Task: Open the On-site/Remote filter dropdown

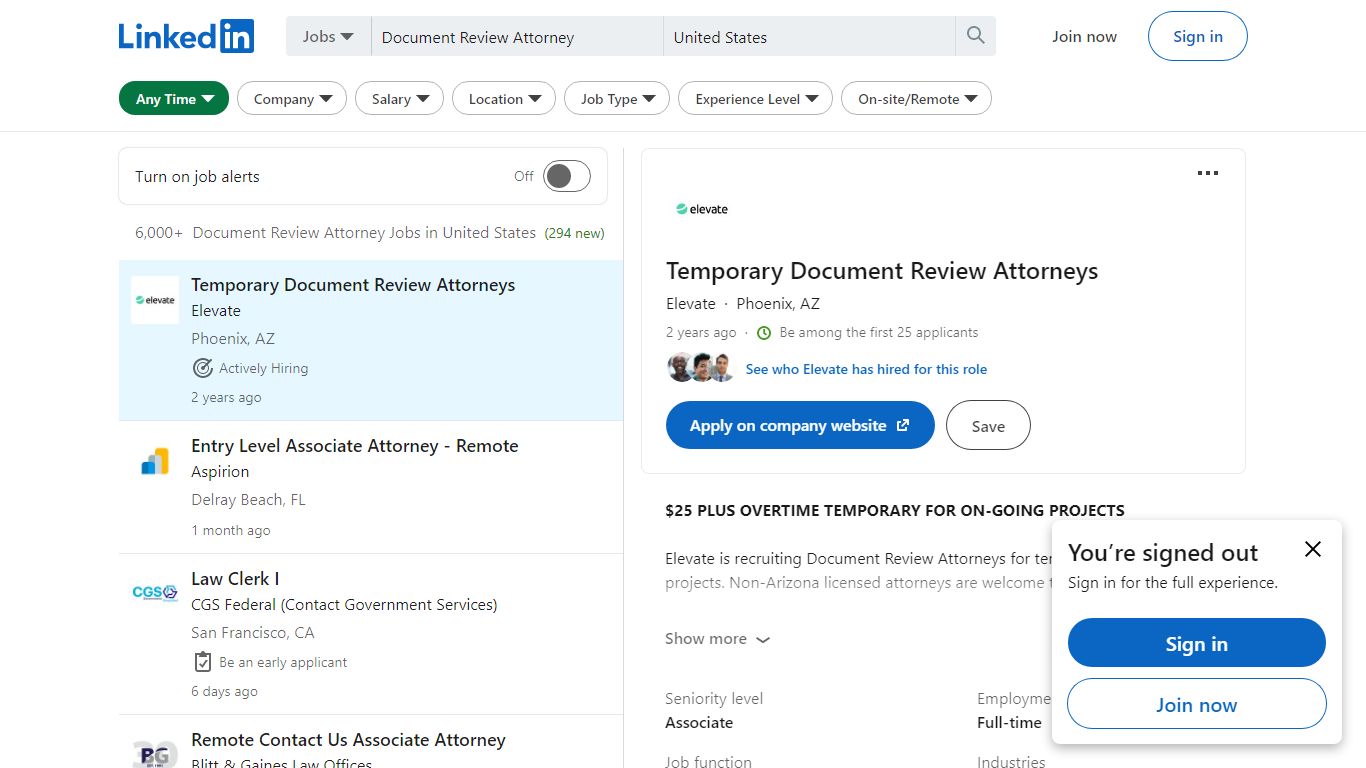Action: (916, 98)
